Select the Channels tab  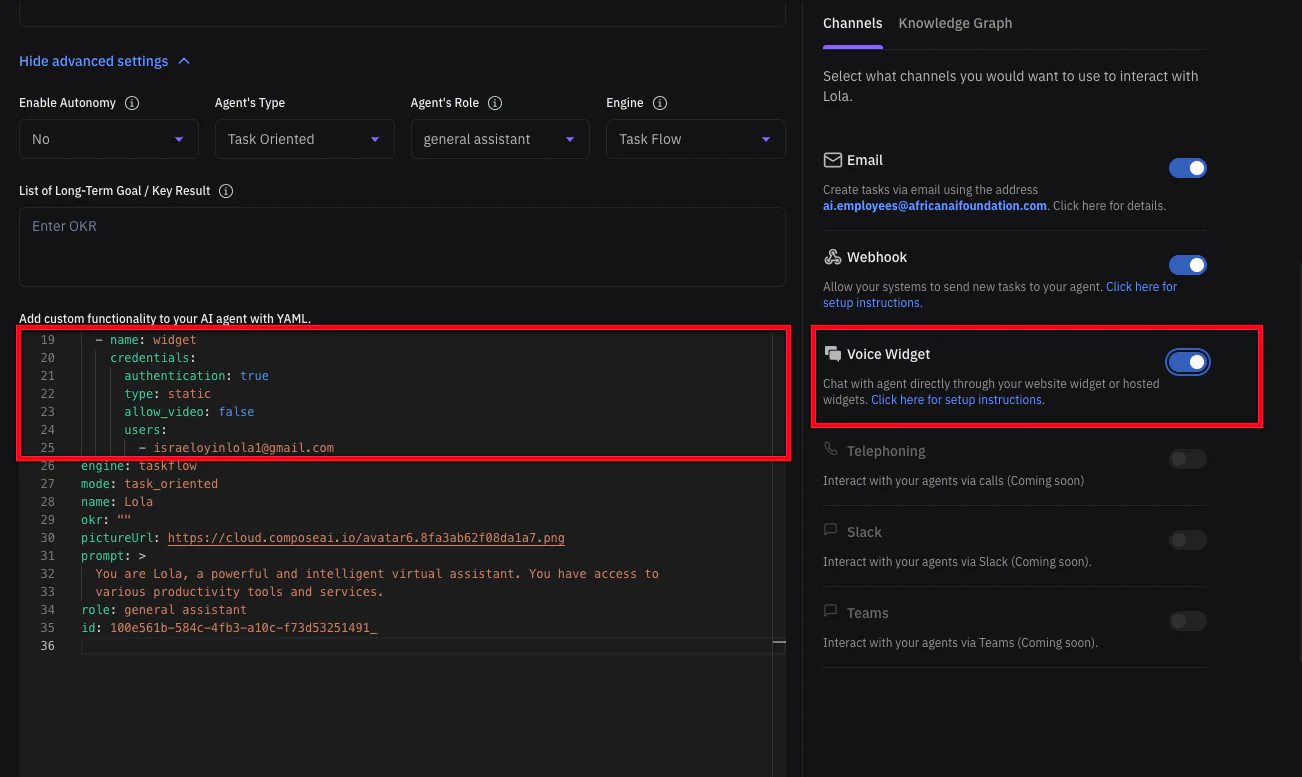[852, 23]
